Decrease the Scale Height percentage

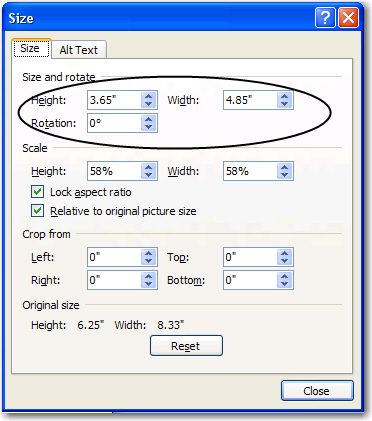click(149, 175)
